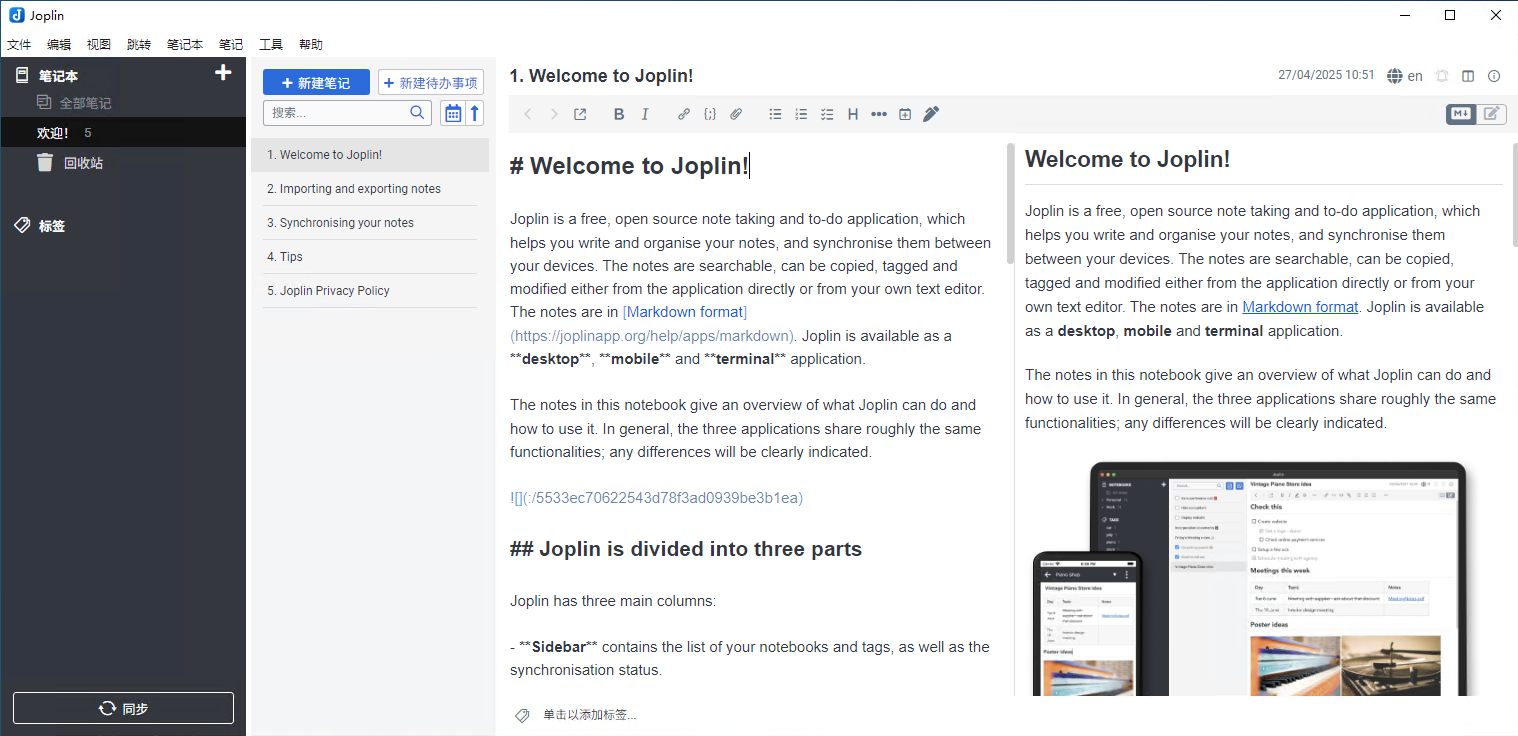The image size is (1518, 736).
Task: Insert horizontal rule via ellipsis icon
Action: (879, 114)
